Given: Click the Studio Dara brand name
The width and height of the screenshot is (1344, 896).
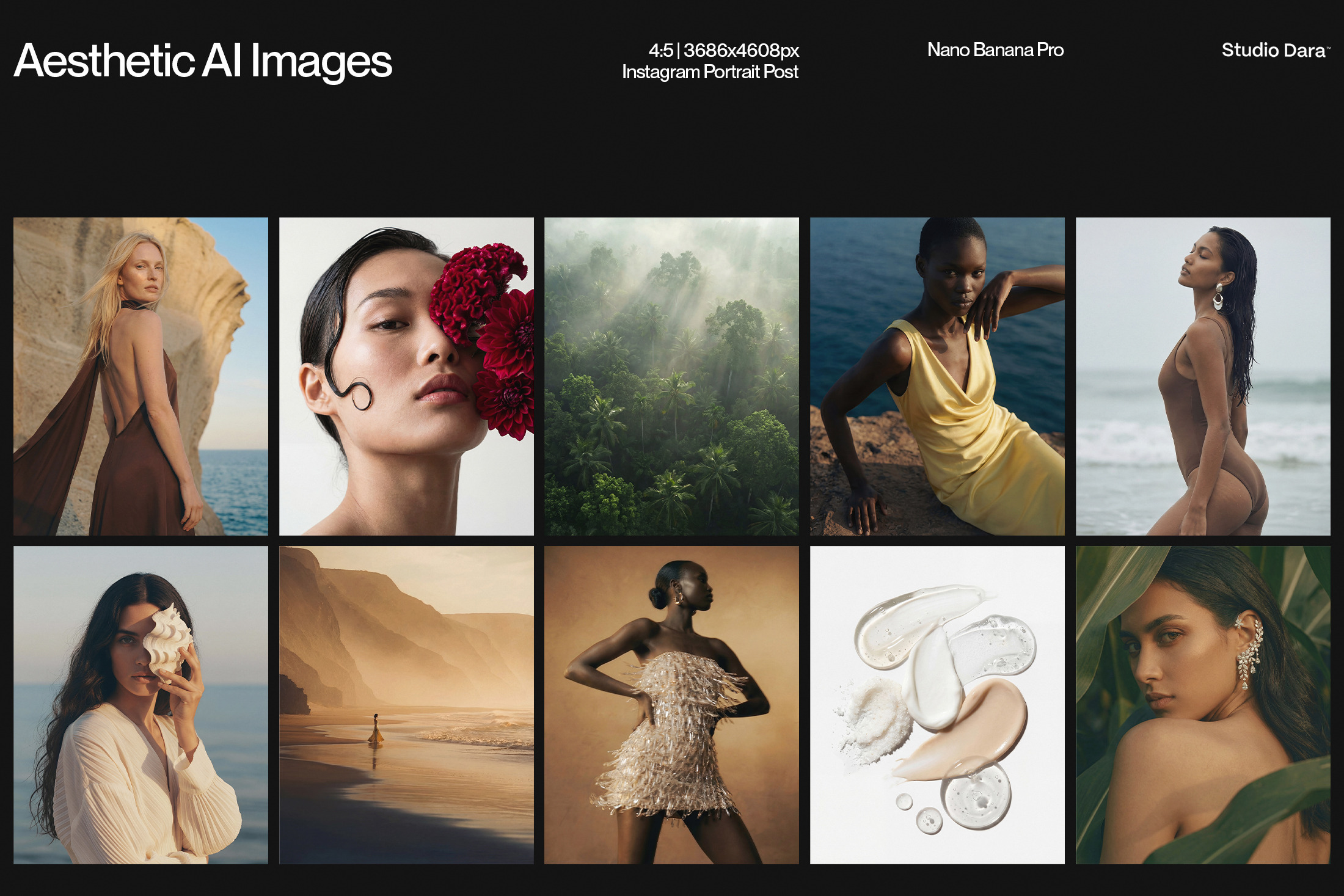Looking at the screenshot, I should [x=1274, y=50].
